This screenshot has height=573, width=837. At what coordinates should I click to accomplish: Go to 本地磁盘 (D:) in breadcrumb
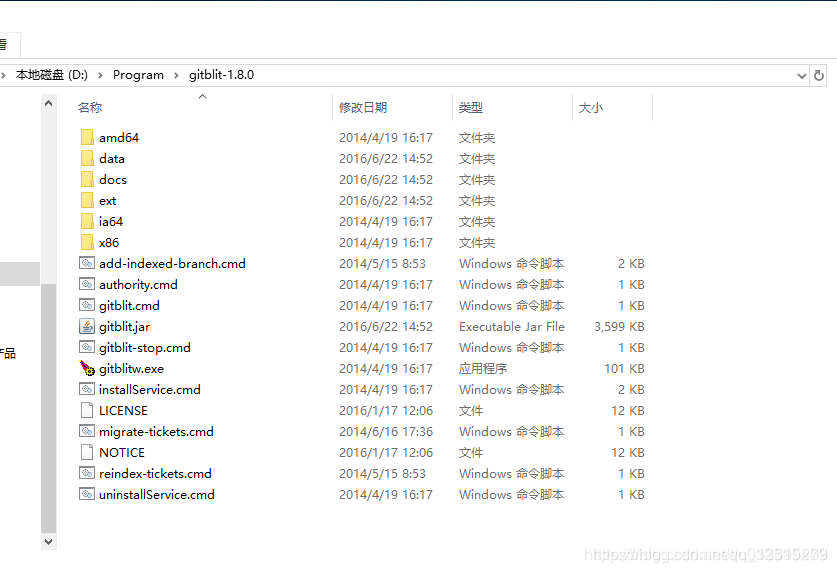52,75
